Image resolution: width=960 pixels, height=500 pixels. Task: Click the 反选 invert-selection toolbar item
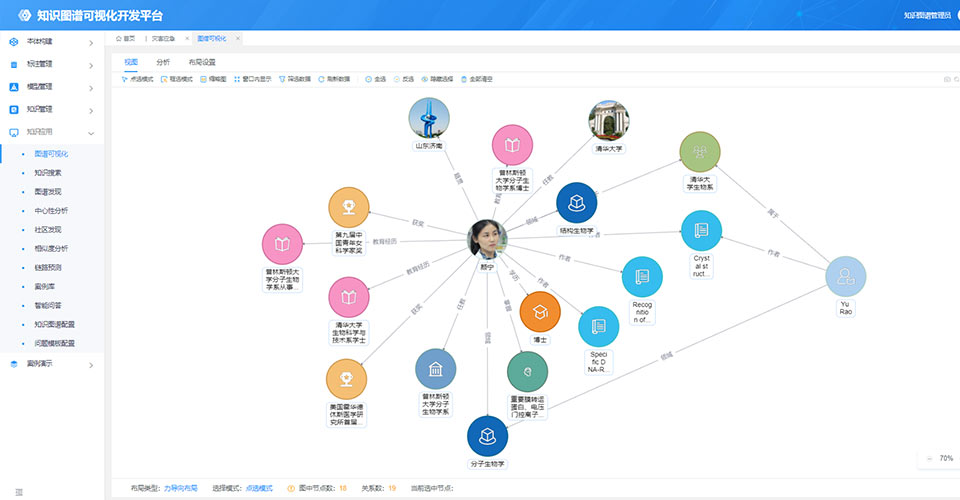(x=403, y=78)
